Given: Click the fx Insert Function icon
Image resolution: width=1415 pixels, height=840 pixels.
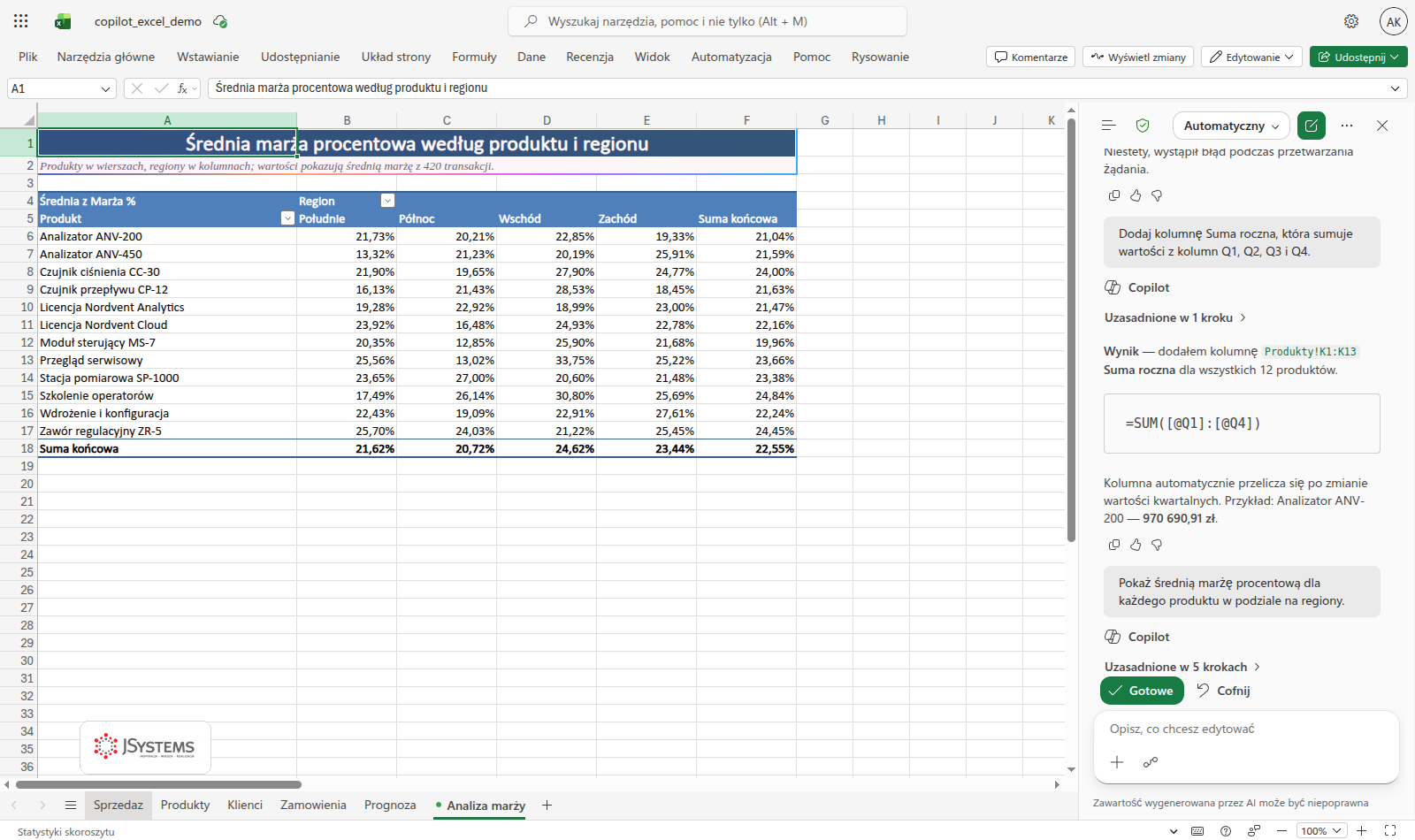Looking at the screenshot, I should click(x=182, y=88).
